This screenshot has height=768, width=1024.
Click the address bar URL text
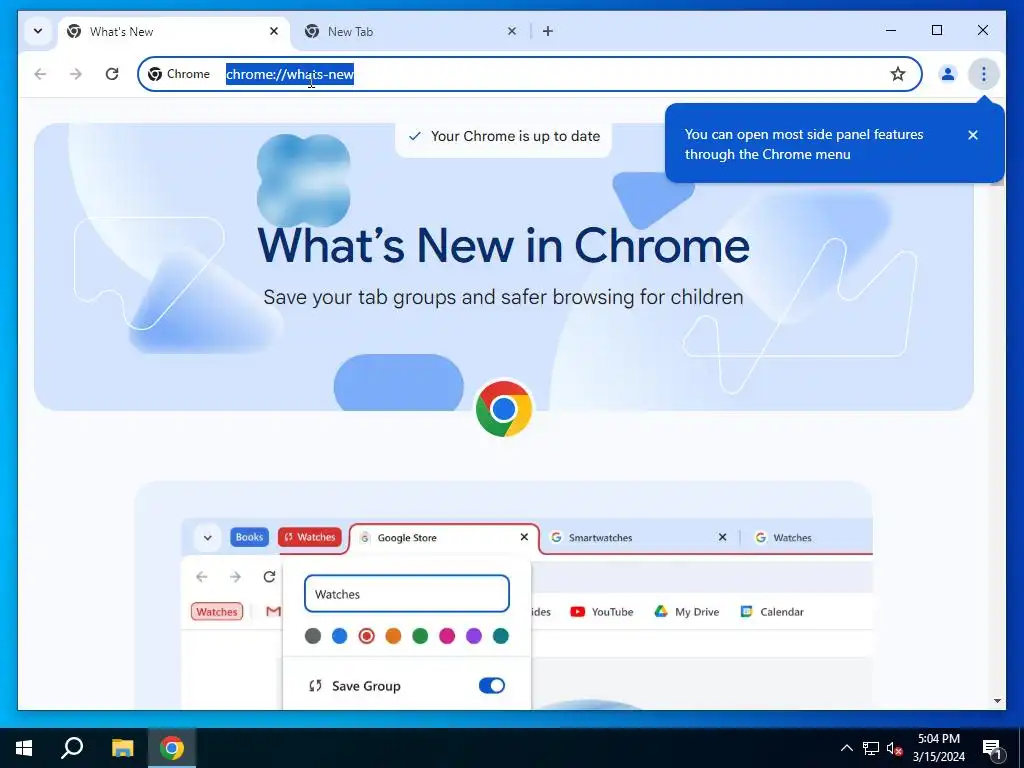[290, 74]
